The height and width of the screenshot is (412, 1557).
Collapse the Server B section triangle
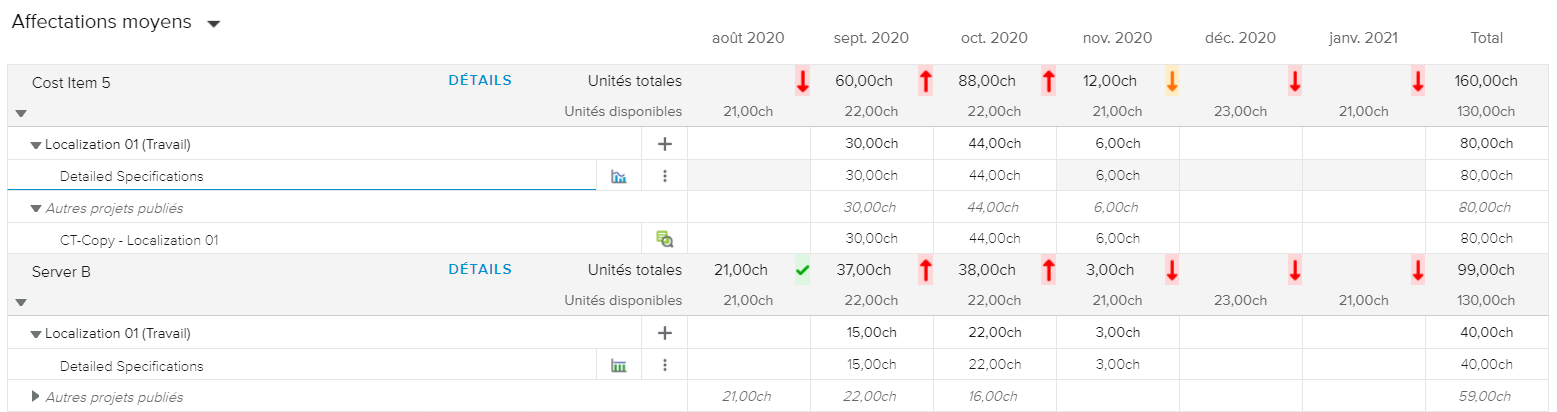tap(21, 302)
